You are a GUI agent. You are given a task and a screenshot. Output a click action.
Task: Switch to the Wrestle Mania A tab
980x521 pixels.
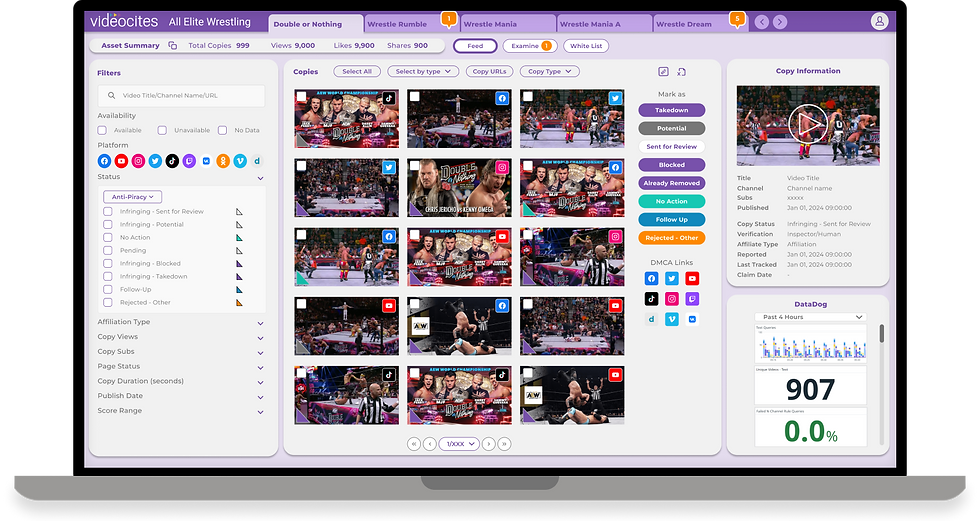603,24
